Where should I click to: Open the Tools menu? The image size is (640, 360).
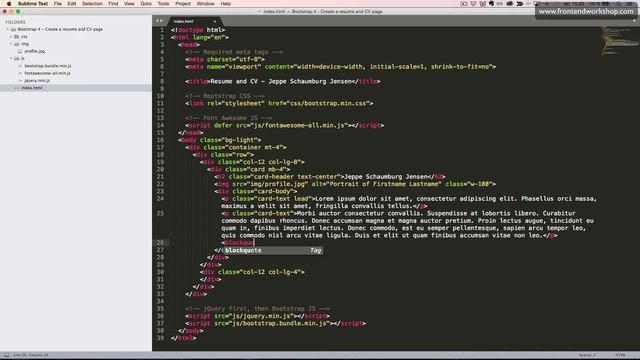point(163,4)
